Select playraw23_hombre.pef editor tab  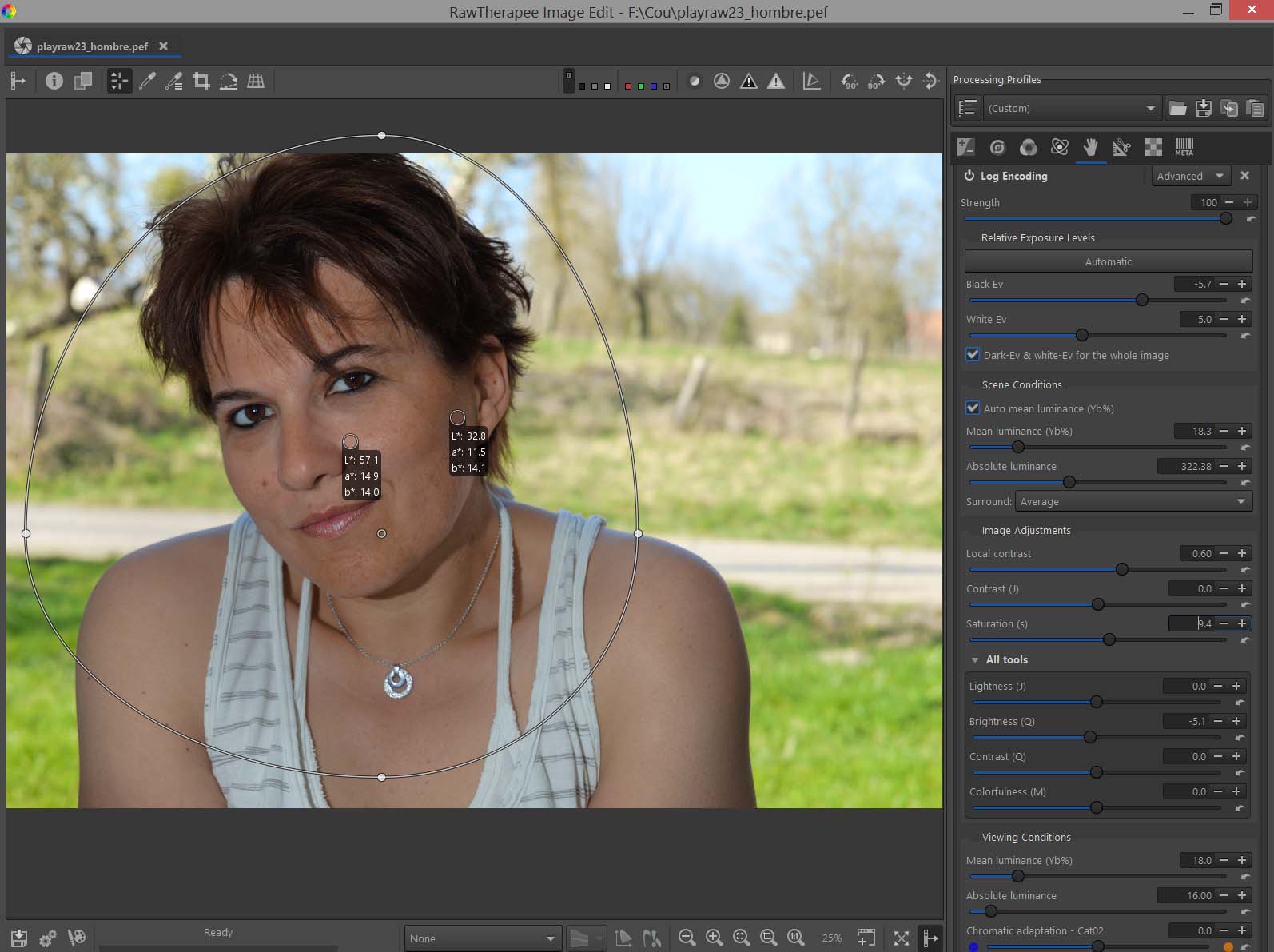[92, 46]
